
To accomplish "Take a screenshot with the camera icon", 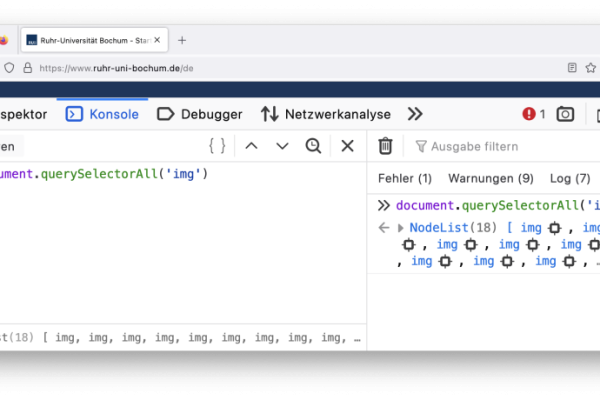I will pyautogui.click(x=565, y=114).
